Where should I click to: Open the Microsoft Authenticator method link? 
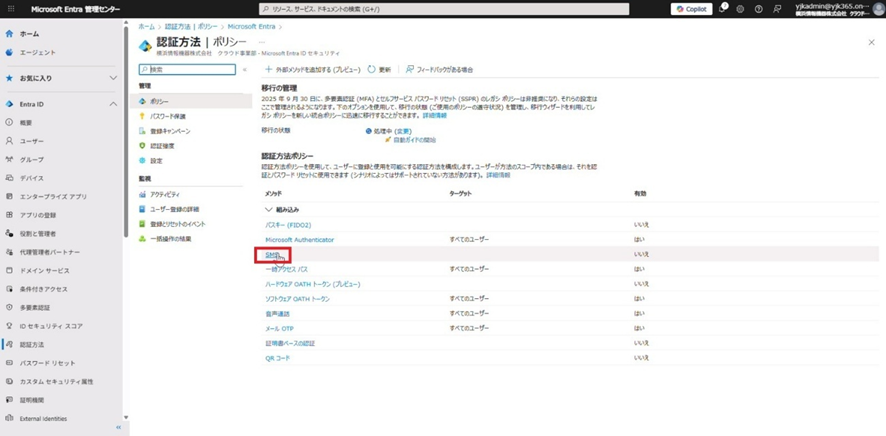[x=299, y=240]
